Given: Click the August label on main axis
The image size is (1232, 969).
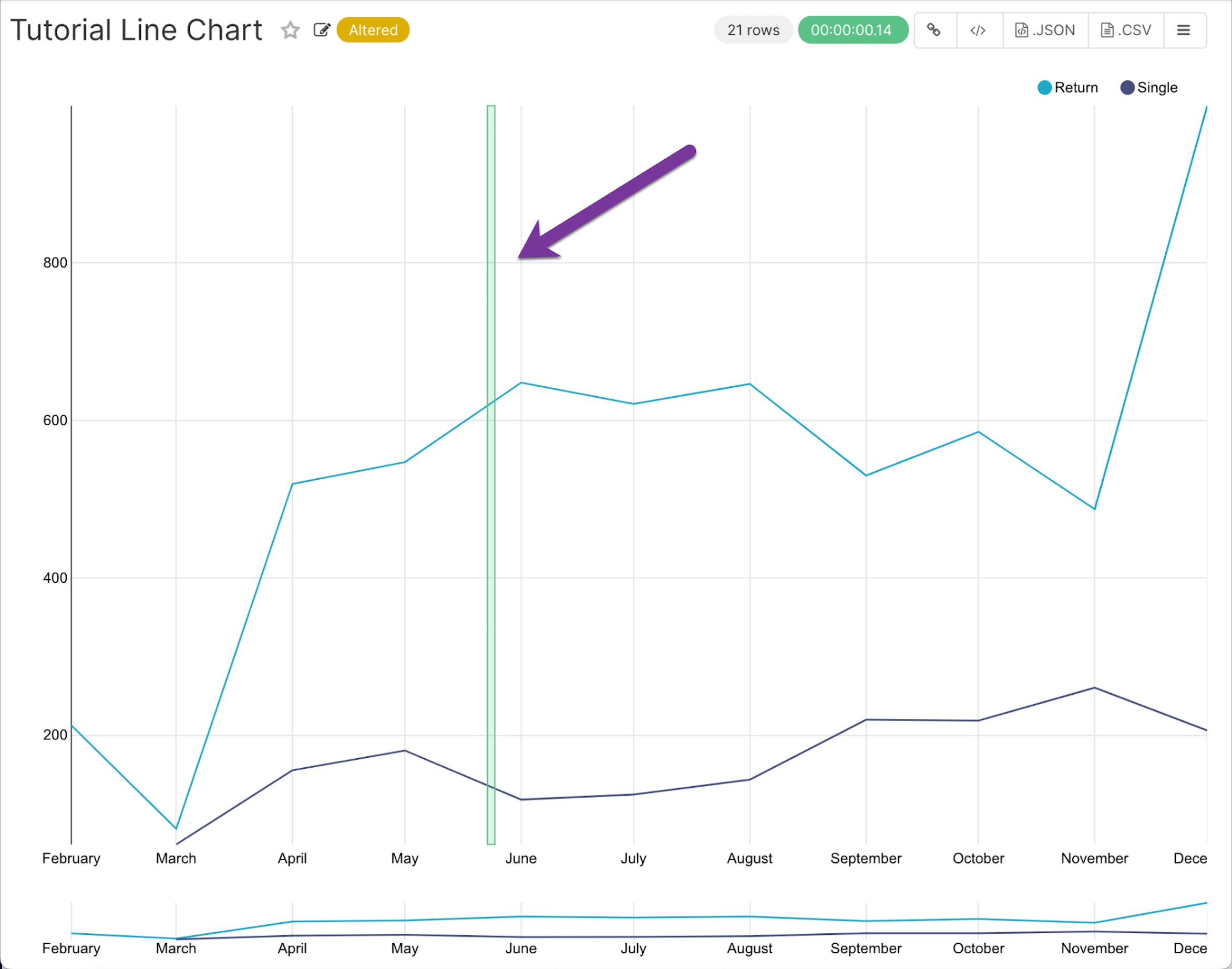Looking at the screenshot, I should point(749,858).
